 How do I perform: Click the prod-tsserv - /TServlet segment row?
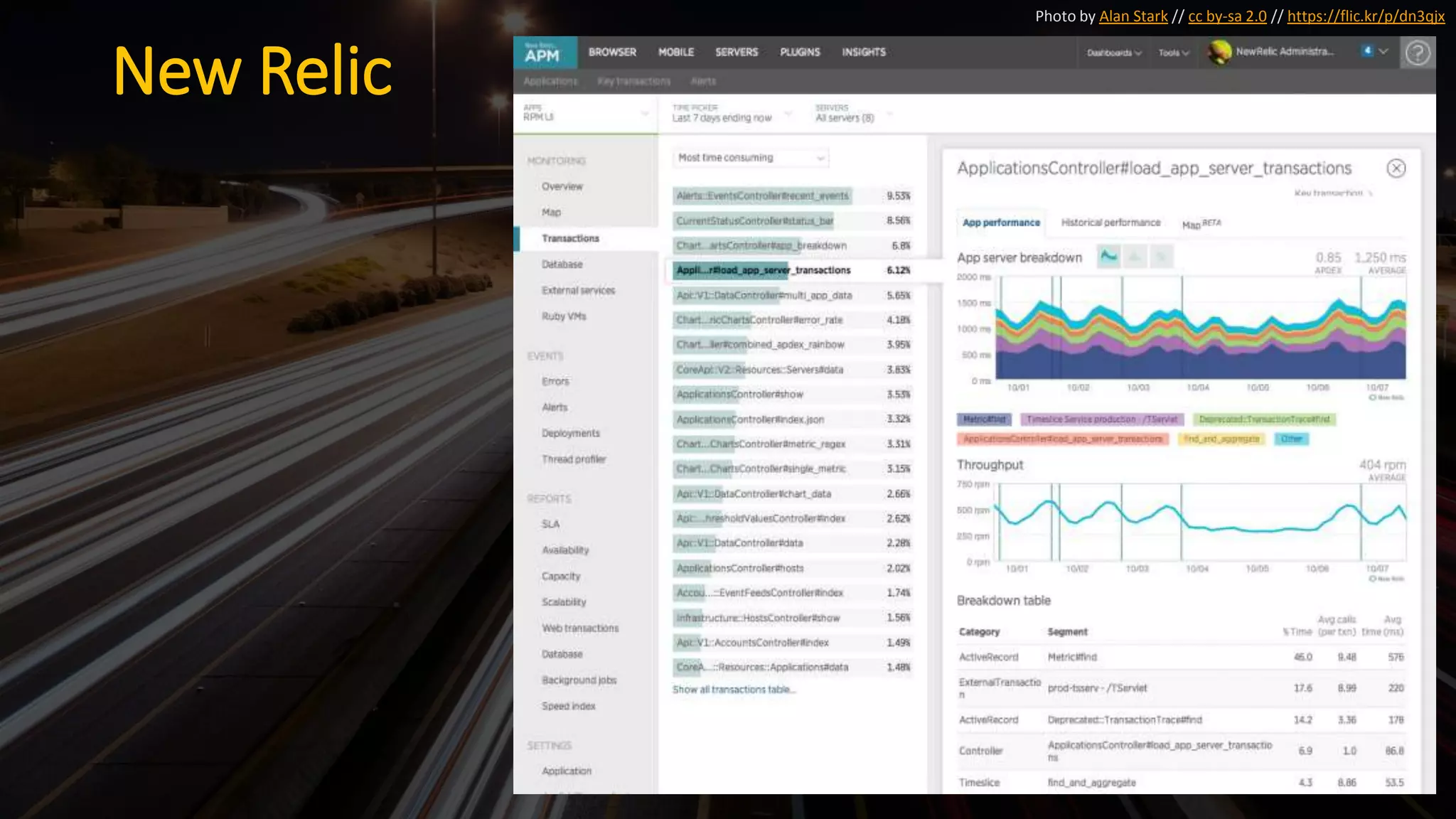tap(1181, 688)
